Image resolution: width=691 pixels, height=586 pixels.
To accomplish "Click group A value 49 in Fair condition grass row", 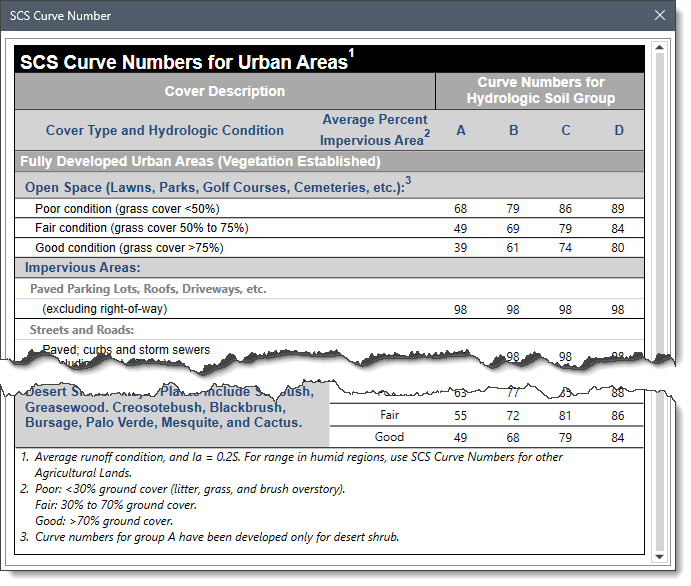I will (x=461, y=229).
